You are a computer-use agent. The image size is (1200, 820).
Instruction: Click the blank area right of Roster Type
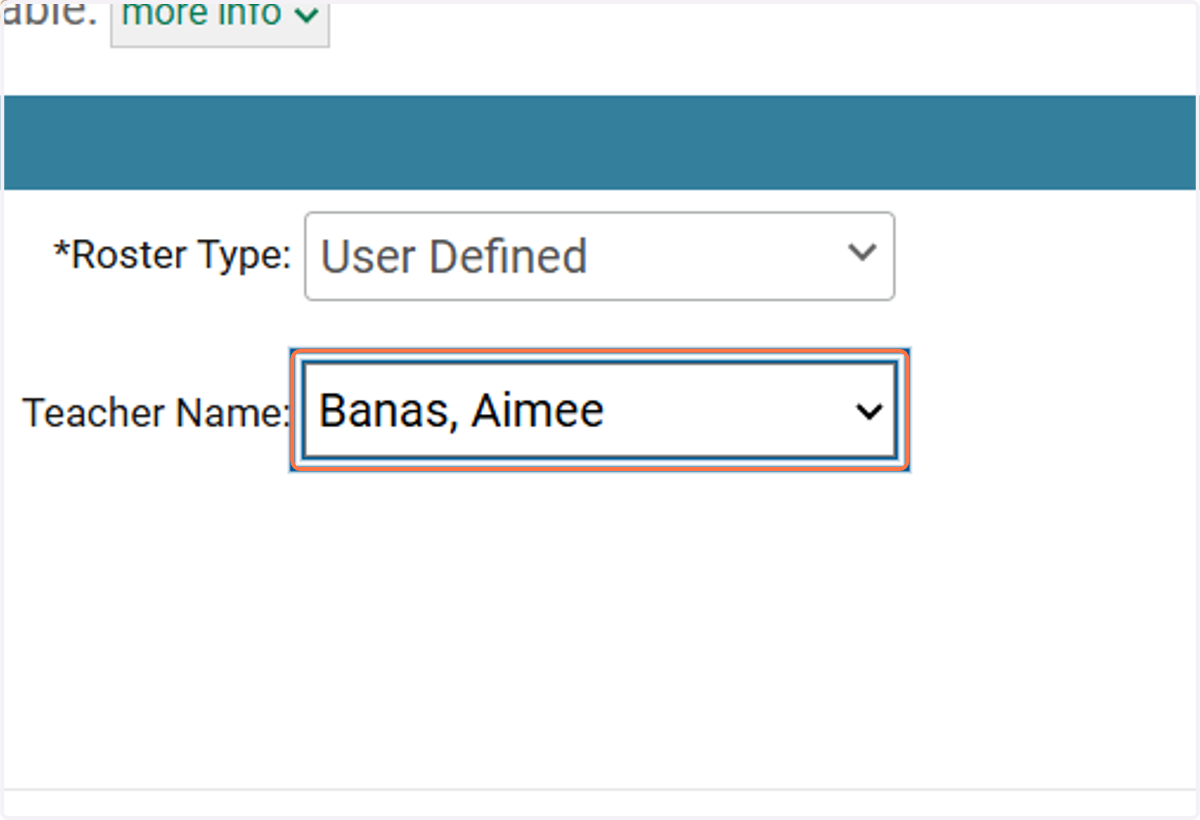1045,256
